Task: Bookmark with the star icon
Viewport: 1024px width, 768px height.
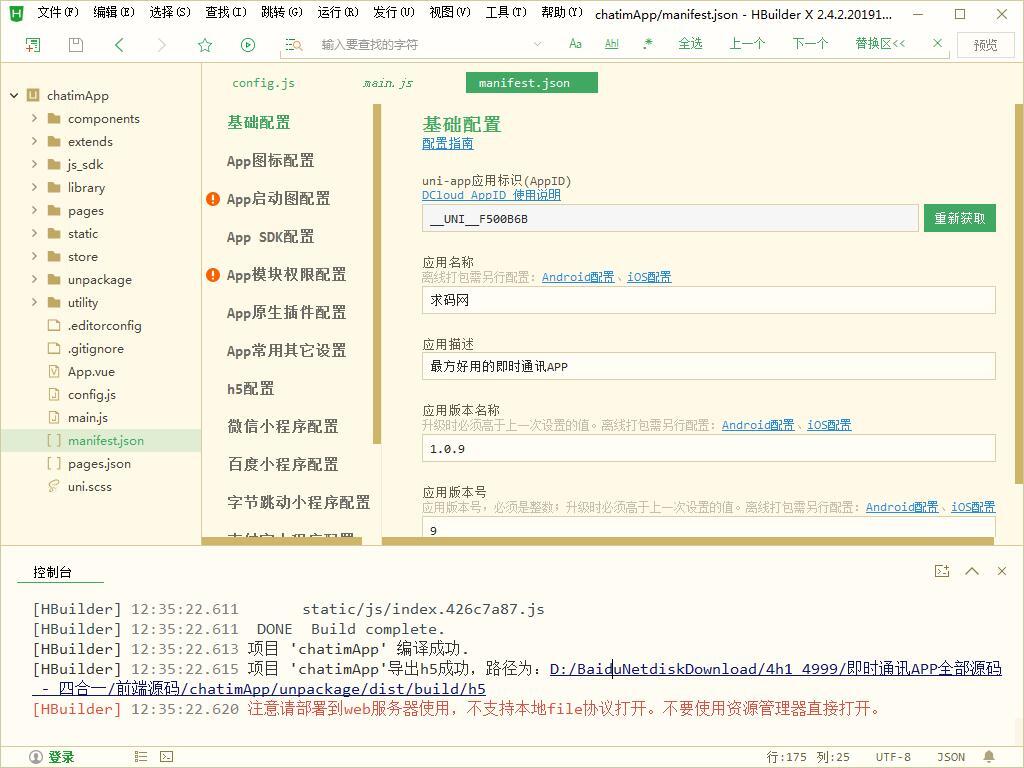Action: (205, 45)
